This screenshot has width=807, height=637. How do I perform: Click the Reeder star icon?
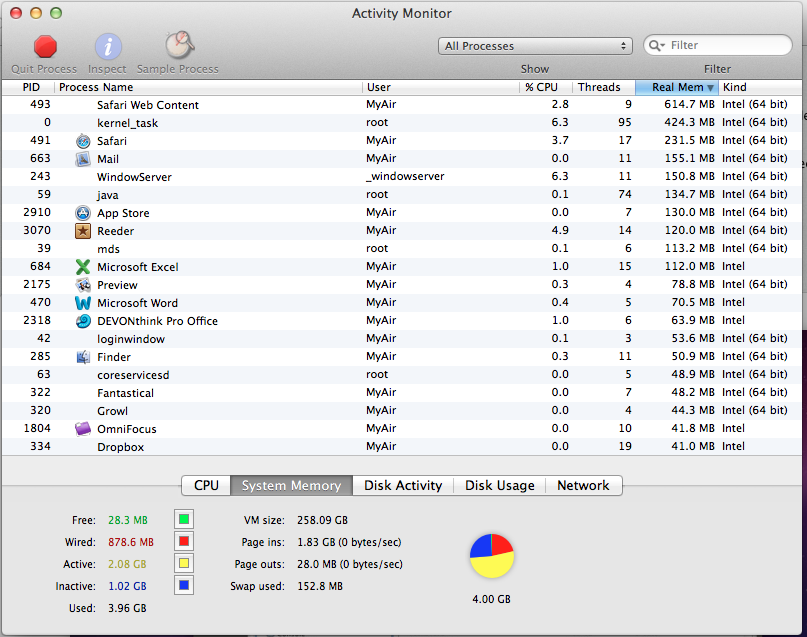(x=83, y=231)
